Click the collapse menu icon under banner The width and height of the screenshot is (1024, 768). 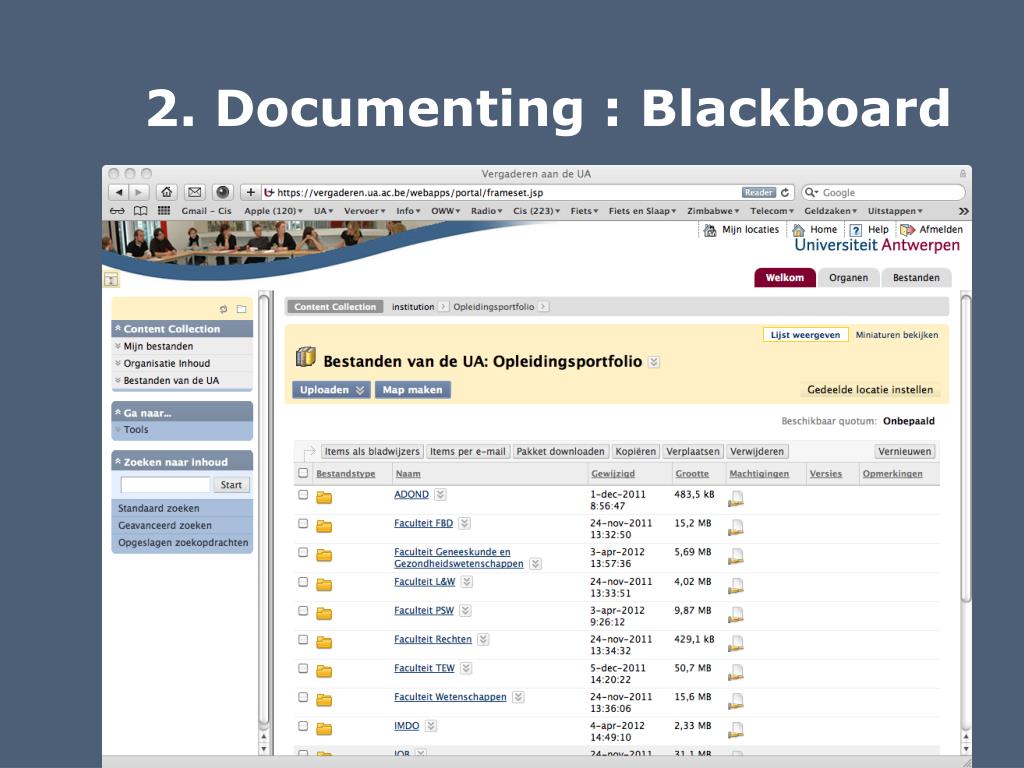[112, 280]
